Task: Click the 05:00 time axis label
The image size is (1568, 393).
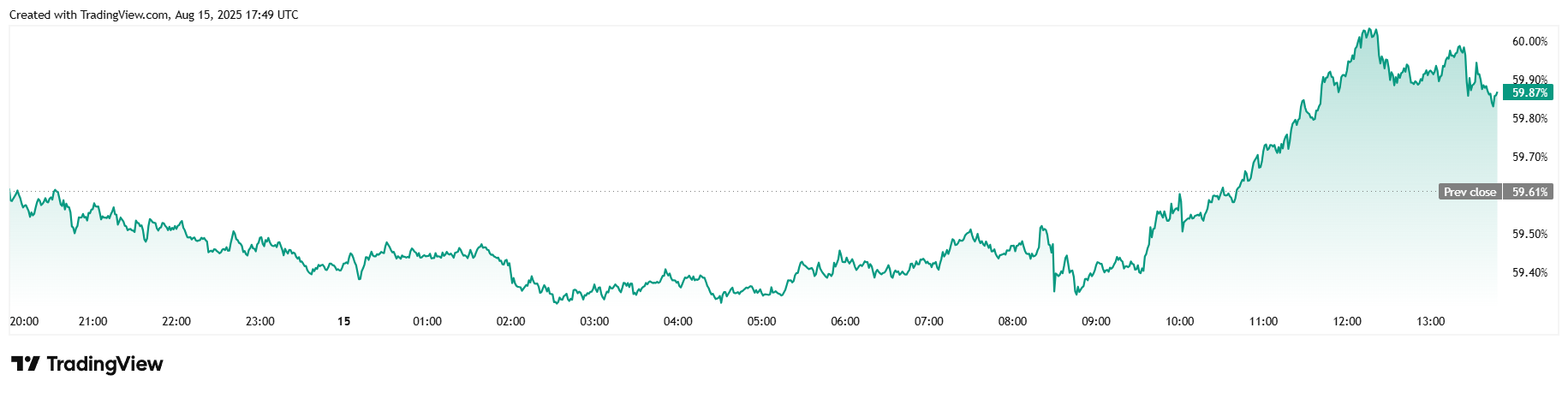Action: [x=761, y=321]
